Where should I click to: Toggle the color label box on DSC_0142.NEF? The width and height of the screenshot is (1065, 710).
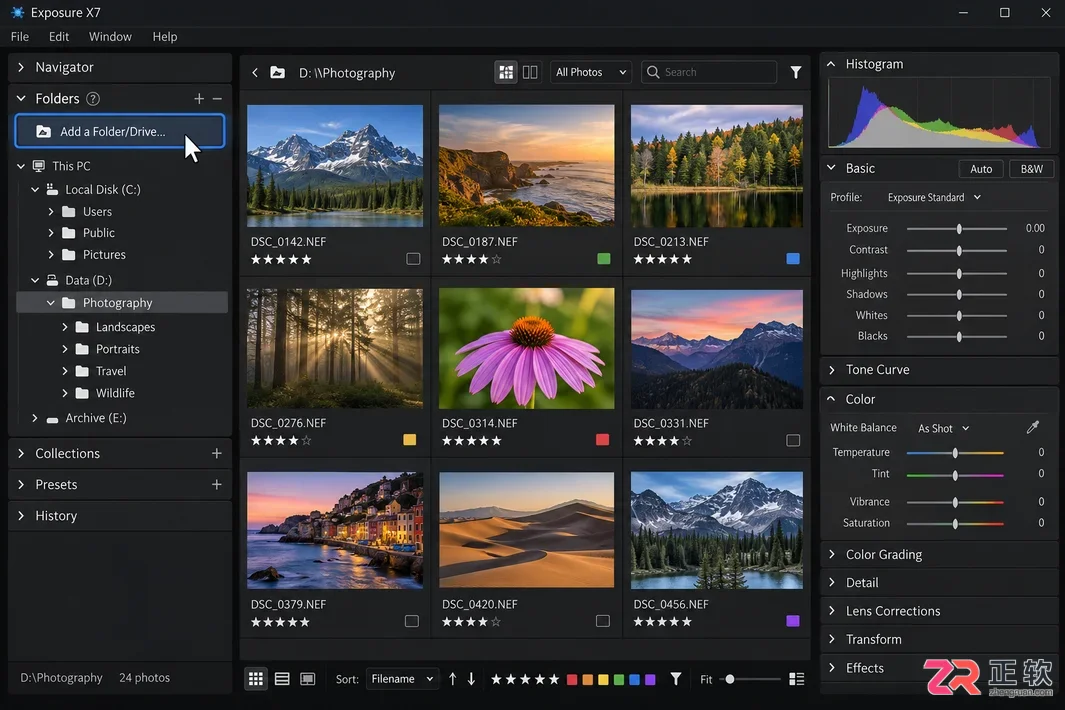[413, 259]
